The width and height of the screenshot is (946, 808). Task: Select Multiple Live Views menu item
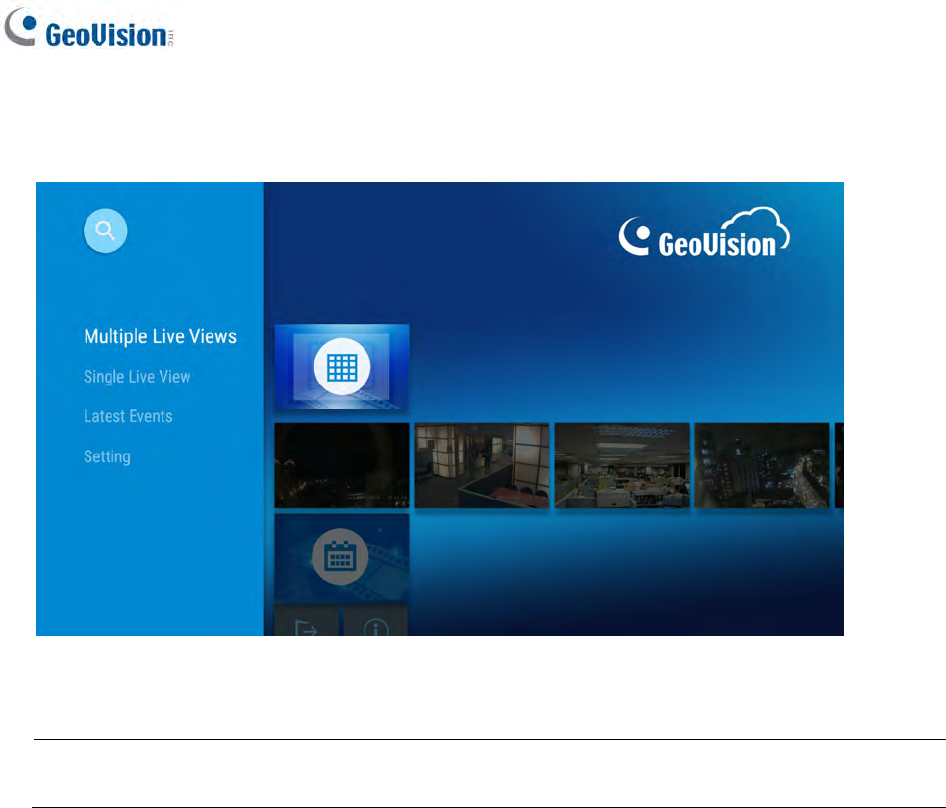tap(160, 336)
